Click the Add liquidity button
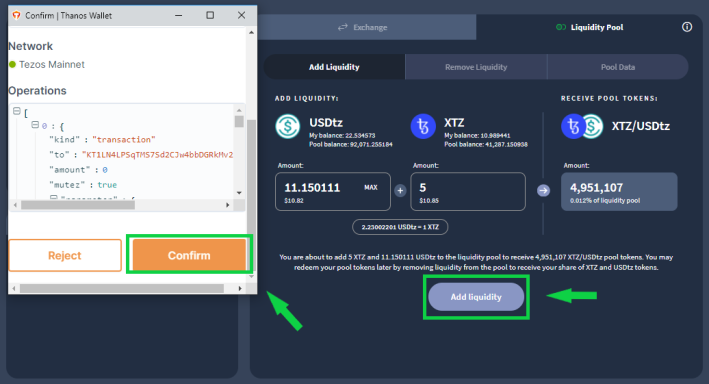Screen dimensions: 709x384 (476, 297)
